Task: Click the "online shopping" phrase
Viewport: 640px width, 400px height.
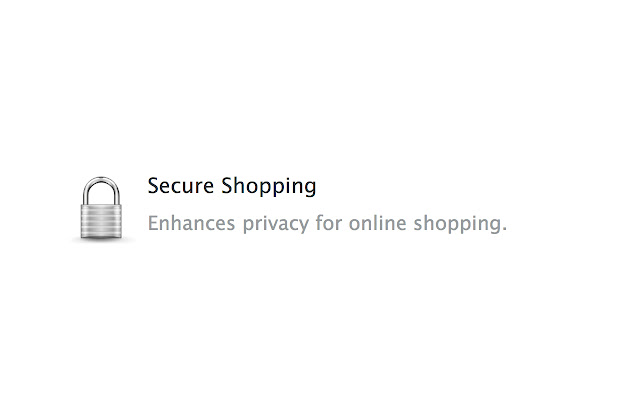Action: coord(425,223)
